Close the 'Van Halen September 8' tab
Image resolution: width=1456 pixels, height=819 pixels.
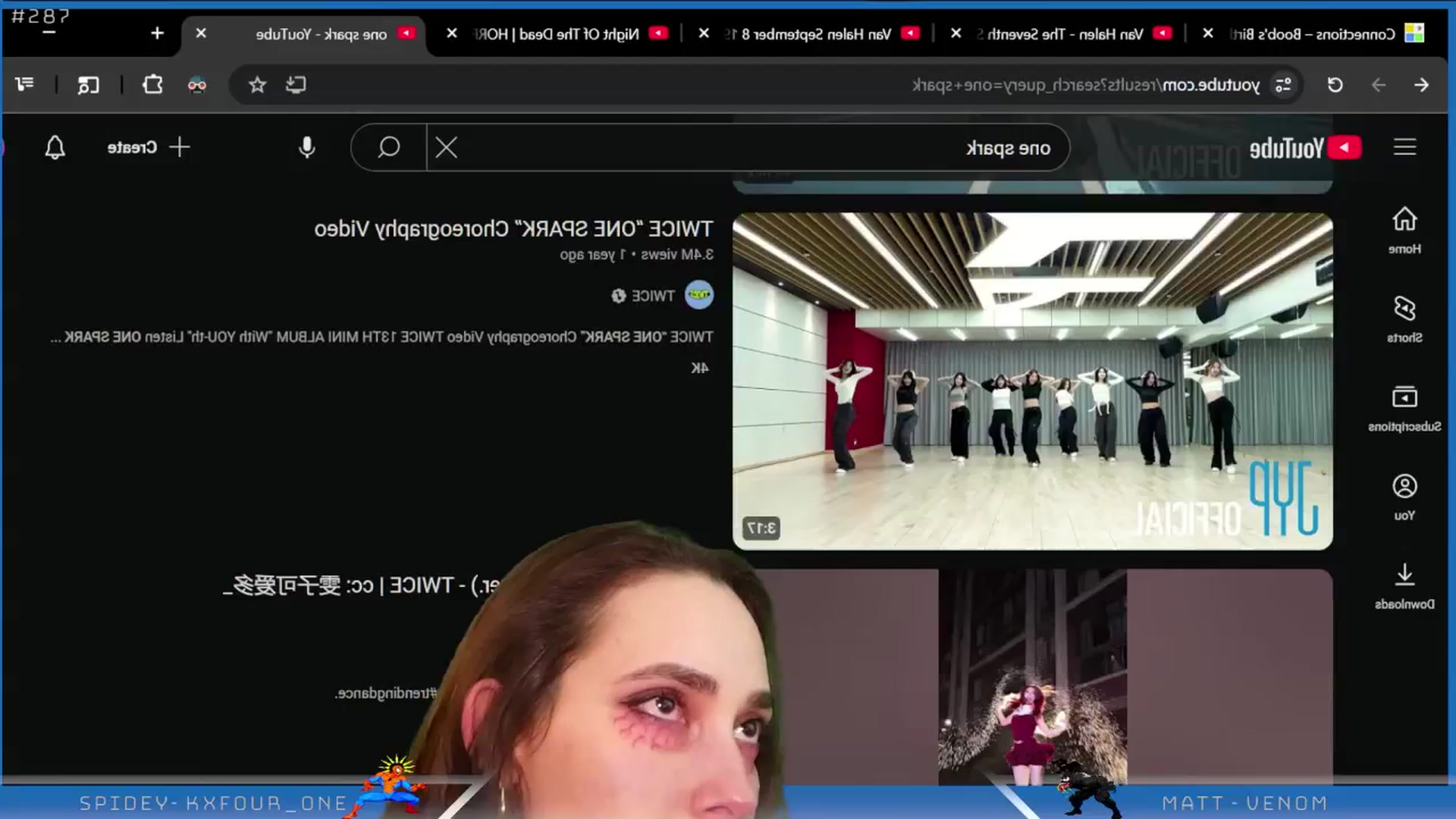click(704, 33)
